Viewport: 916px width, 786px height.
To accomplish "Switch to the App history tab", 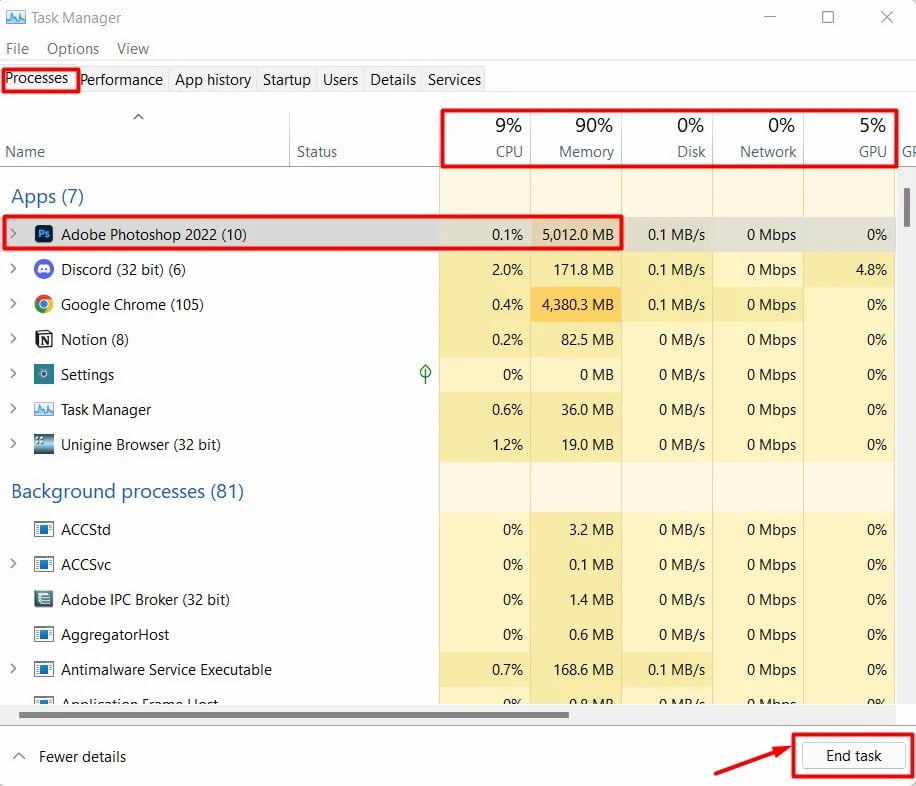I will pos(213,79).
